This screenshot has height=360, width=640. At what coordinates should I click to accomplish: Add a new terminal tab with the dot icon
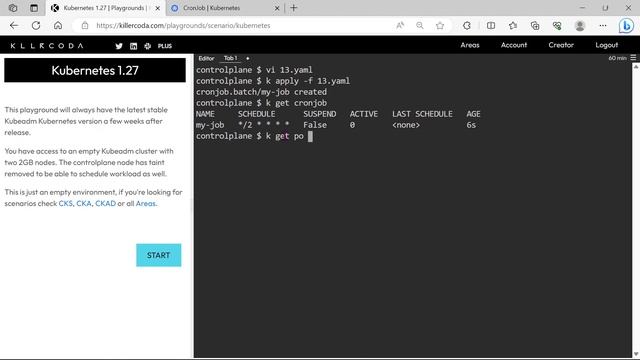tap(247, 58)
